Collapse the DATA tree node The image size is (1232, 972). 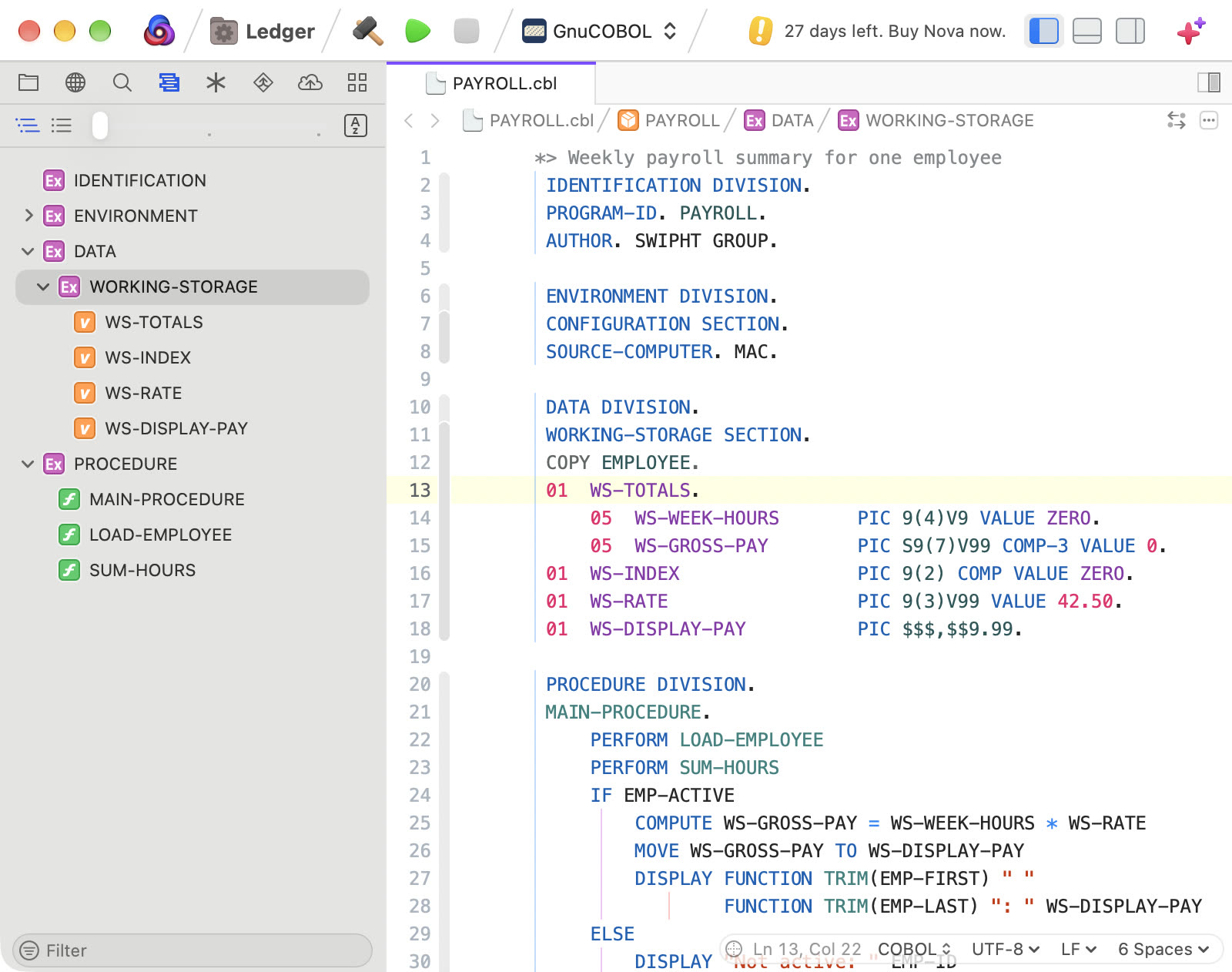click(x=28, y=251)
